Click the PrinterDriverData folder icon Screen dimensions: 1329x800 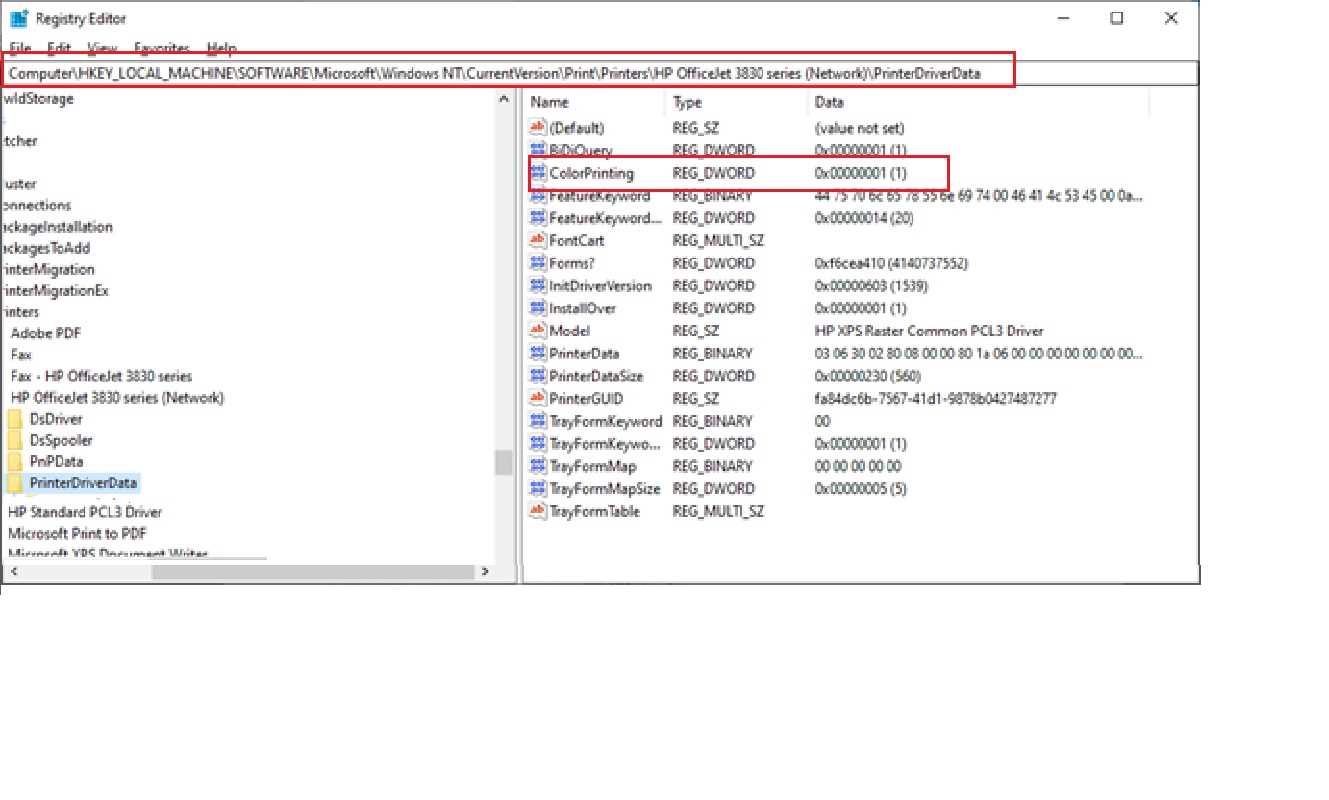[15, 483]
